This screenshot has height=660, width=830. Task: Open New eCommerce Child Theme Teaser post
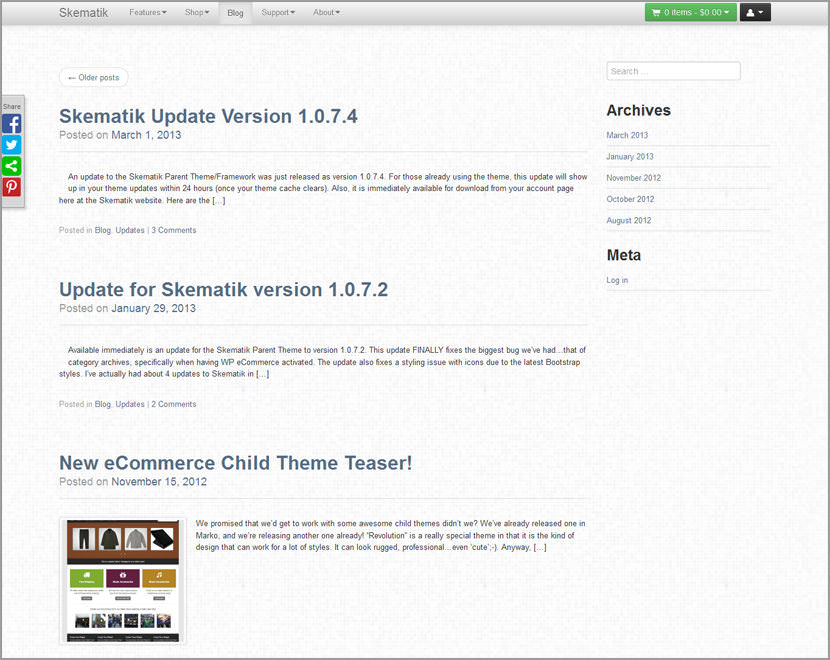pos(236,463)
